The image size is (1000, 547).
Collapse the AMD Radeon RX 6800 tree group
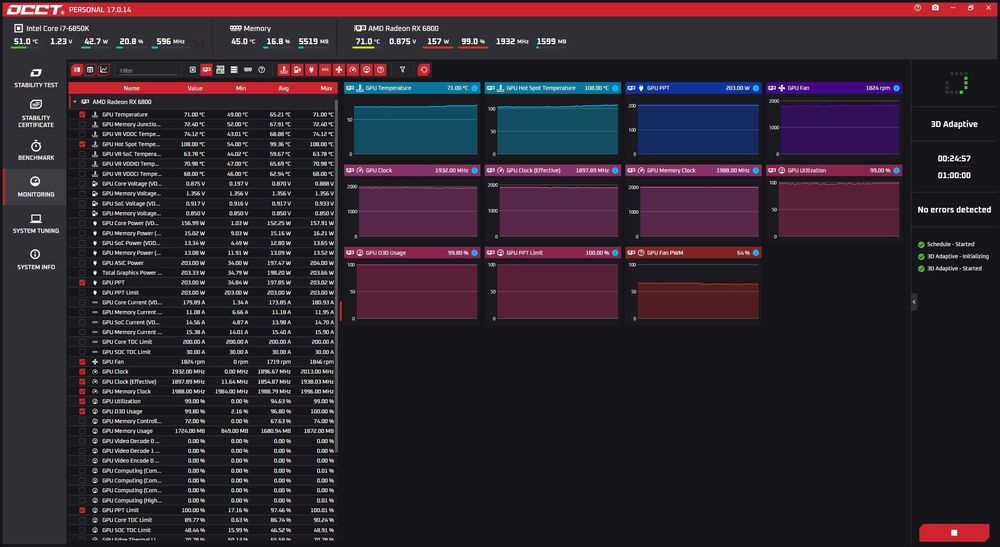[x=75, y=101]
